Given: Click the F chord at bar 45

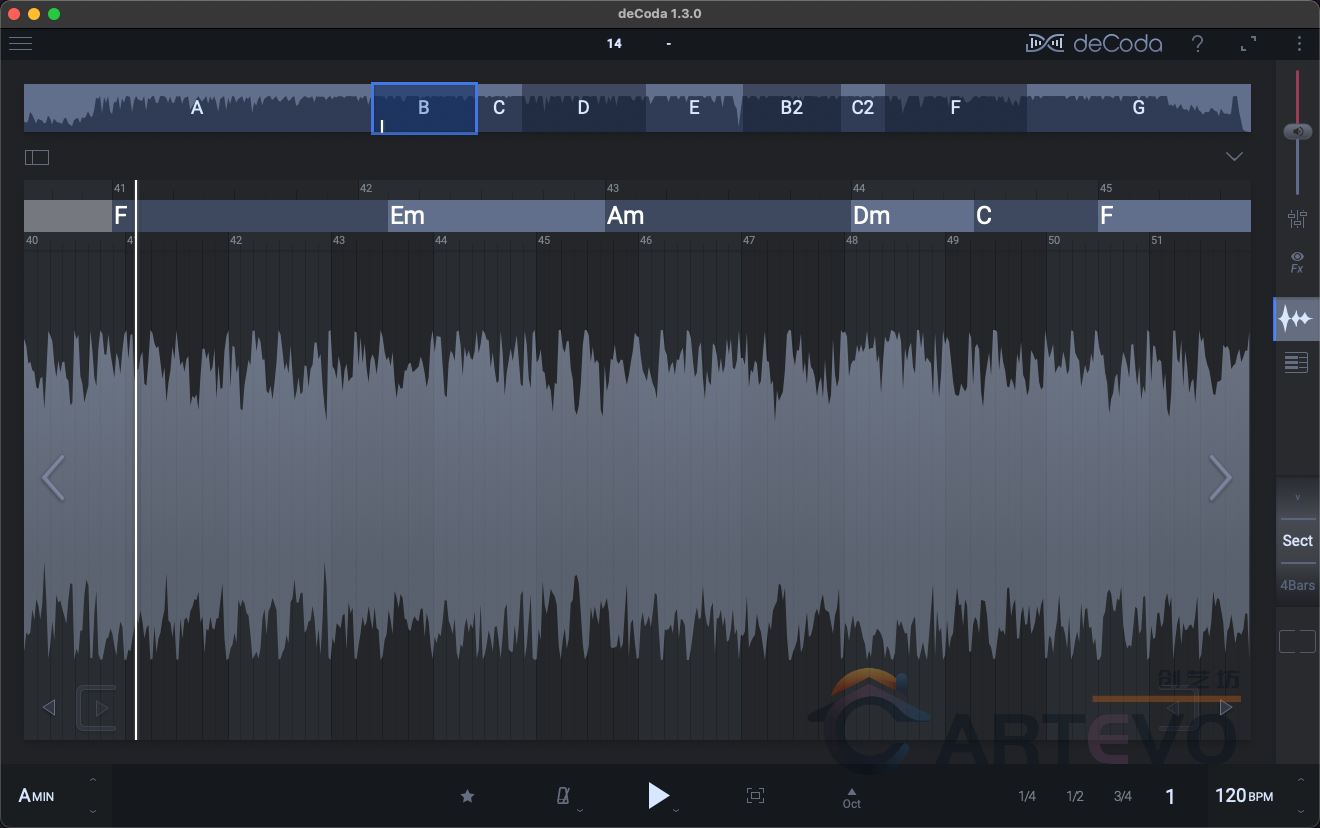Looking at the screenshot, I should pyautogui.click(x=1174, y=216).
